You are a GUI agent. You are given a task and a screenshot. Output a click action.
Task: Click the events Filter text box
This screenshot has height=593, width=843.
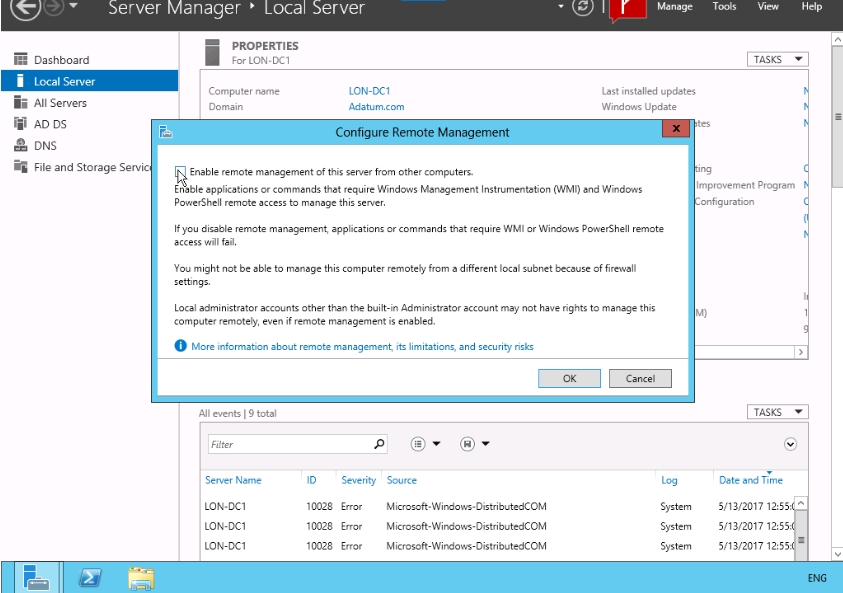point(290,444)
